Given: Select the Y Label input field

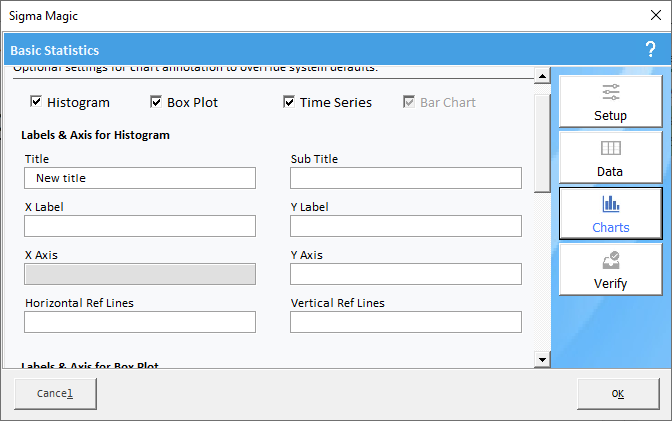Looking at the screenshot, I should click(x=406, y=226).
